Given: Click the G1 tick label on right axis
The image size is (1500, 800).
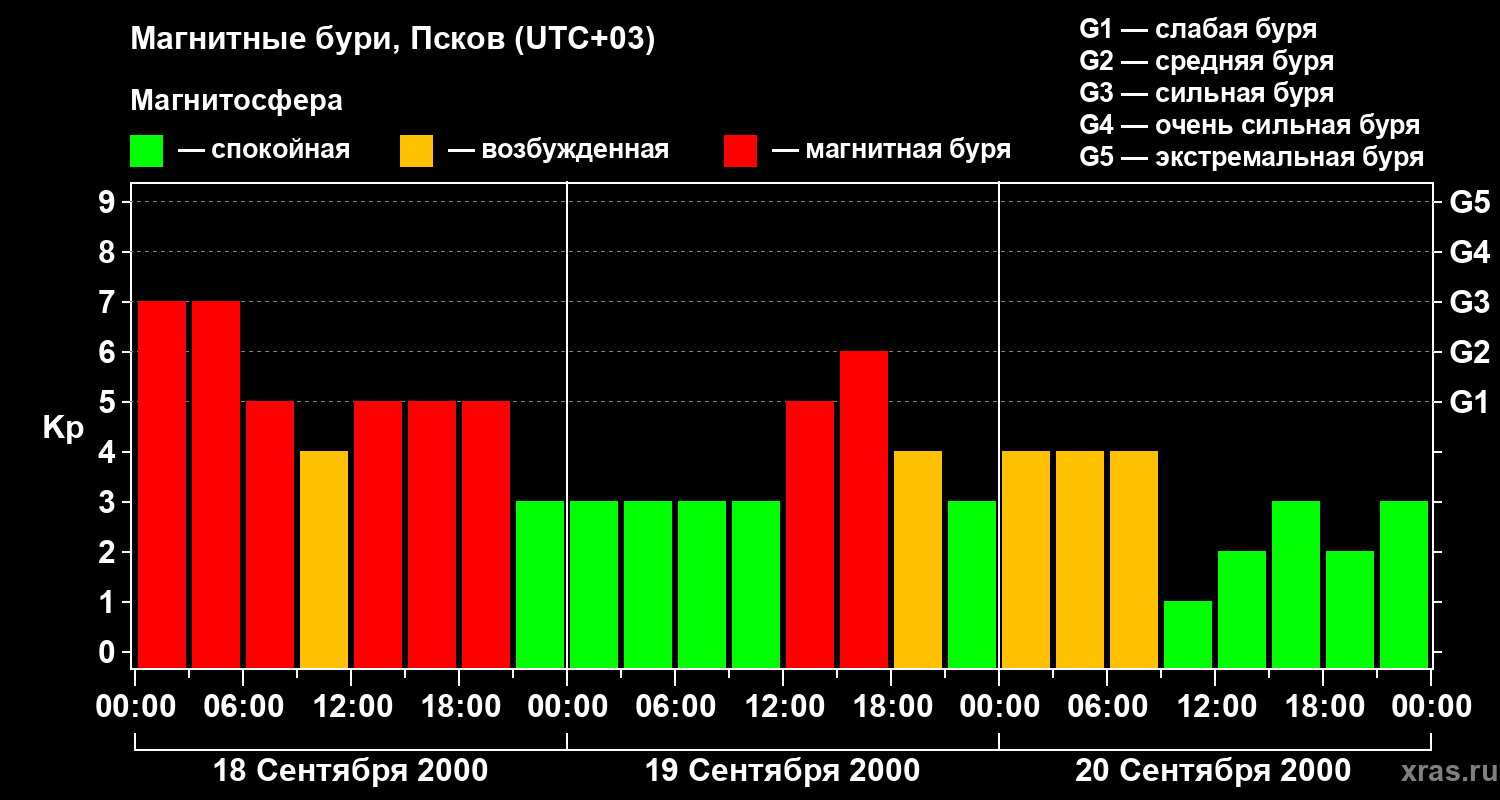Looking at the screenshot, I should (1469, 402).
